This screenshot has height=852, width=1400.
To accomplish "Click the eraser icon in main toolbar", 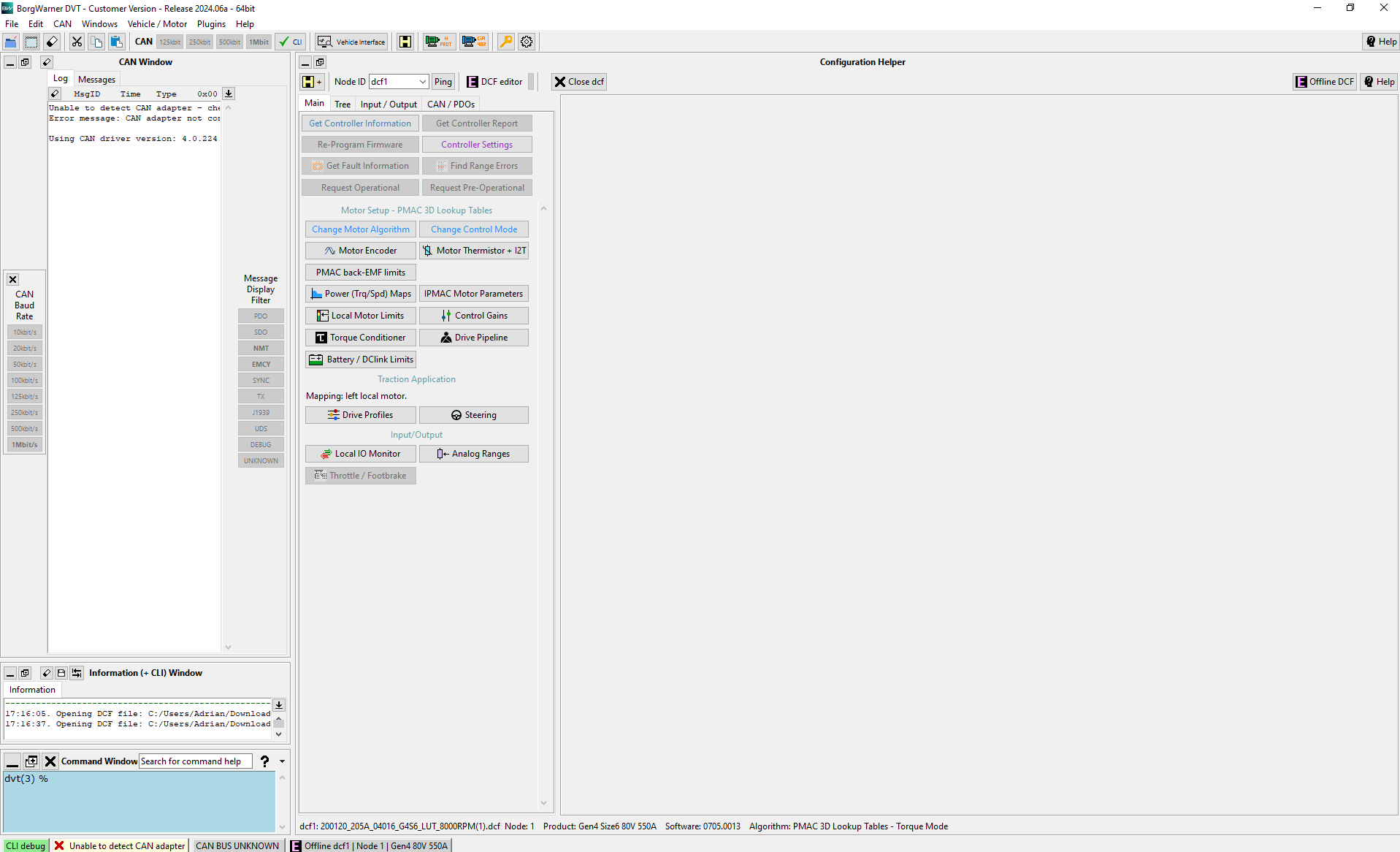I will 52,42.
